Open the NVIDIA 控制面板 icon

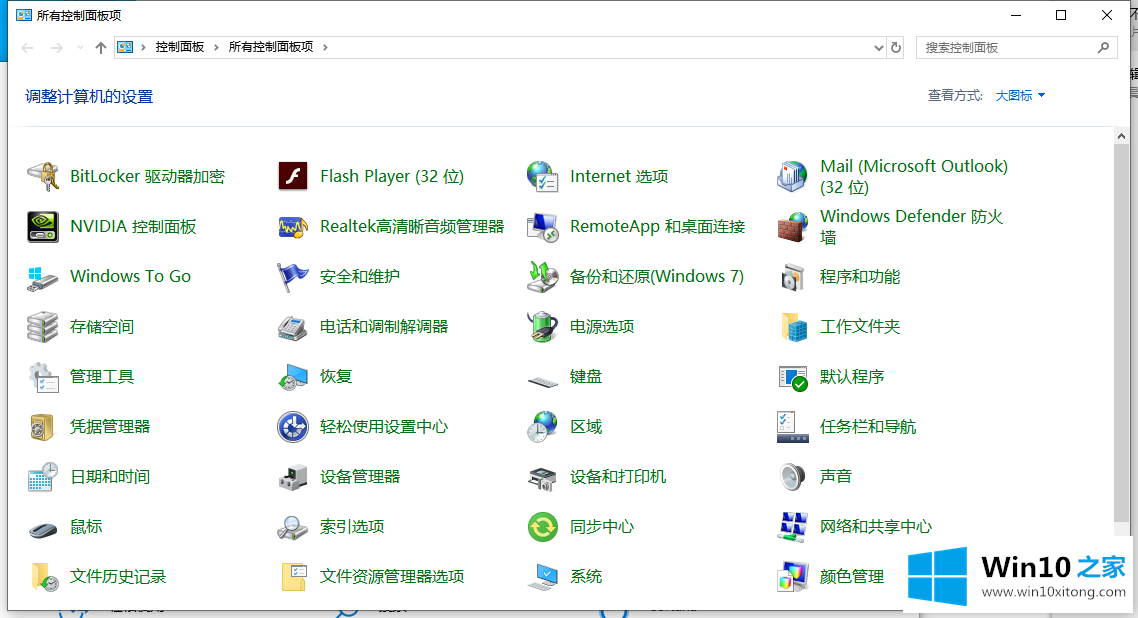tap(43, 226)
